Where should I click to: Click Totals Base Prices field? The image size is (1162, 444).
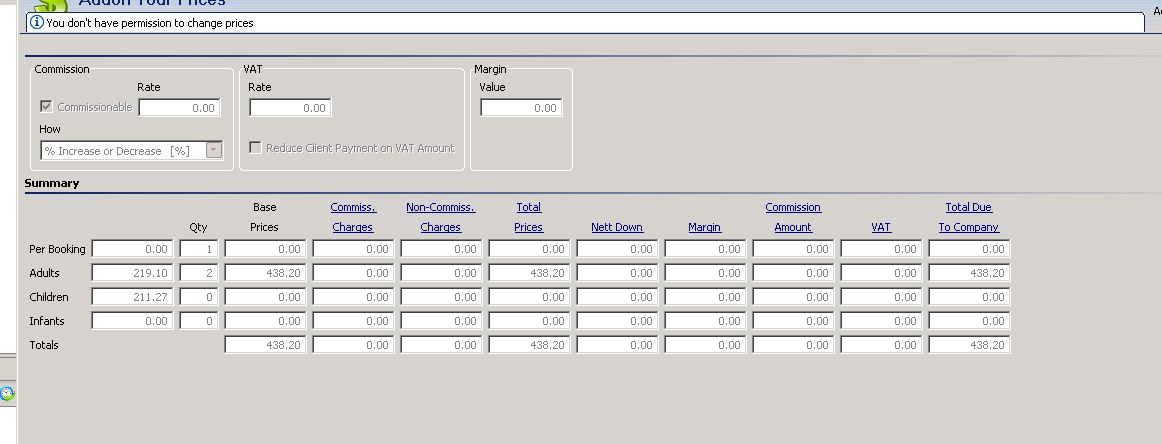(x=265, y=345)
